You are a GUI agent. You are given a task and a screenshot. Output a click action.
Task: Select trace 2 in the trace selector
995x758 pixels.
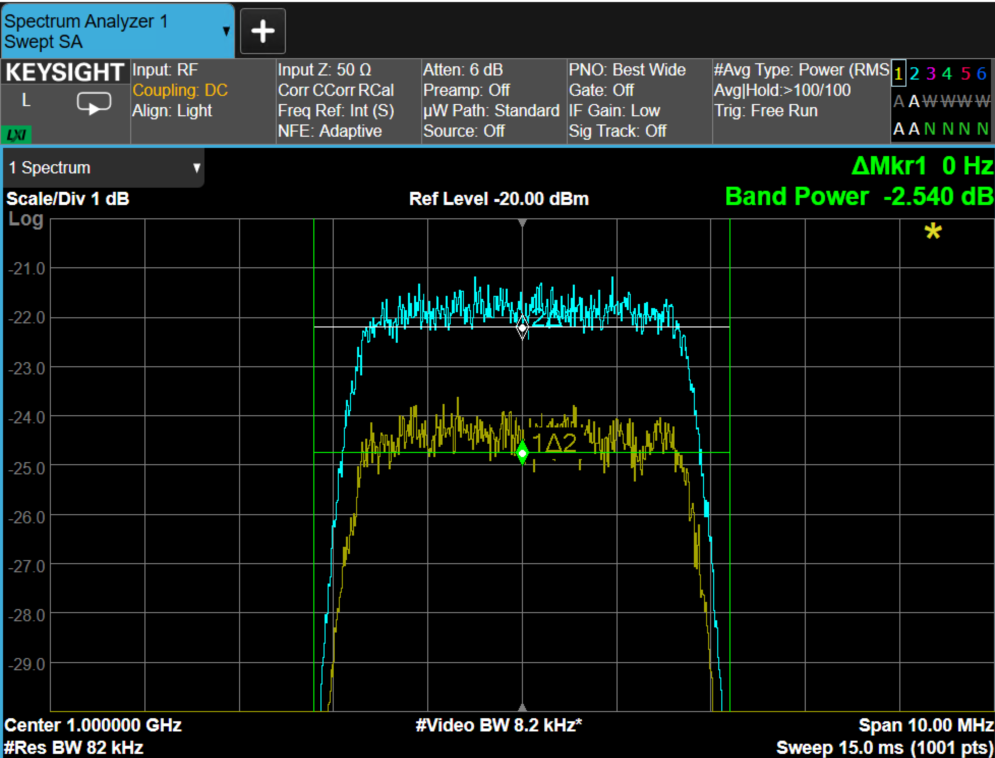pos(914,74)
